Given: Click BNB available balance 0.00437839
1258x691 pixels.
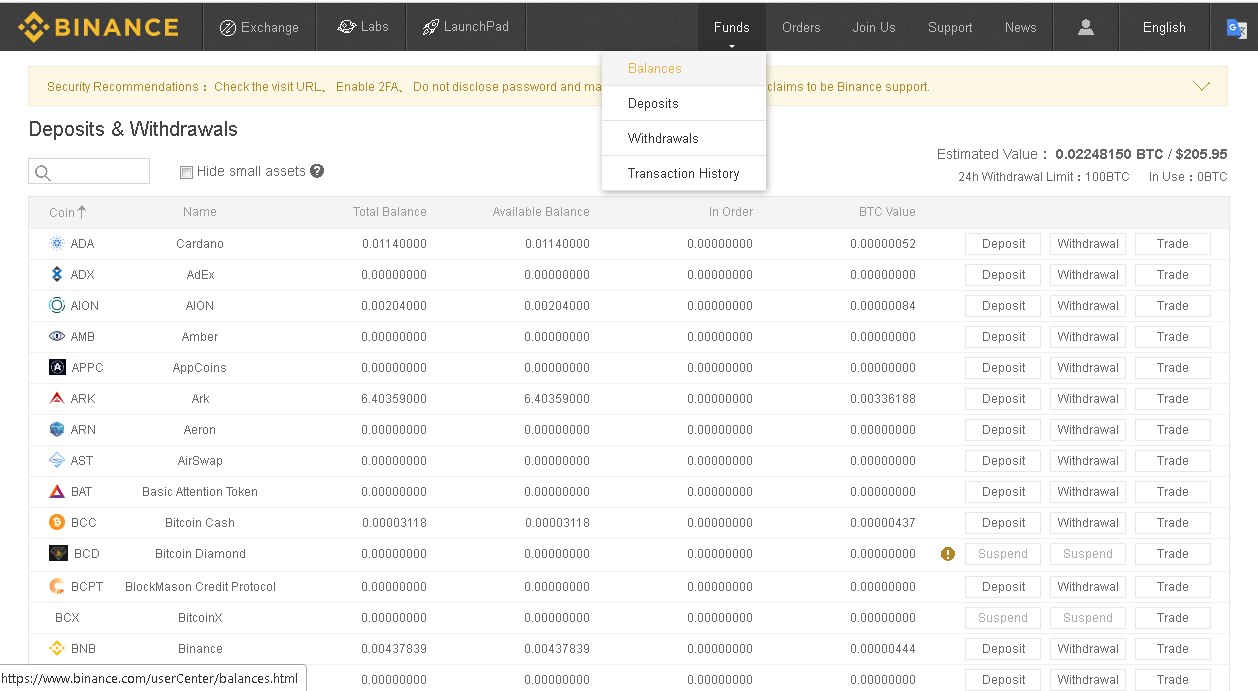Looking at the screenshot, I should pos(557,648).
